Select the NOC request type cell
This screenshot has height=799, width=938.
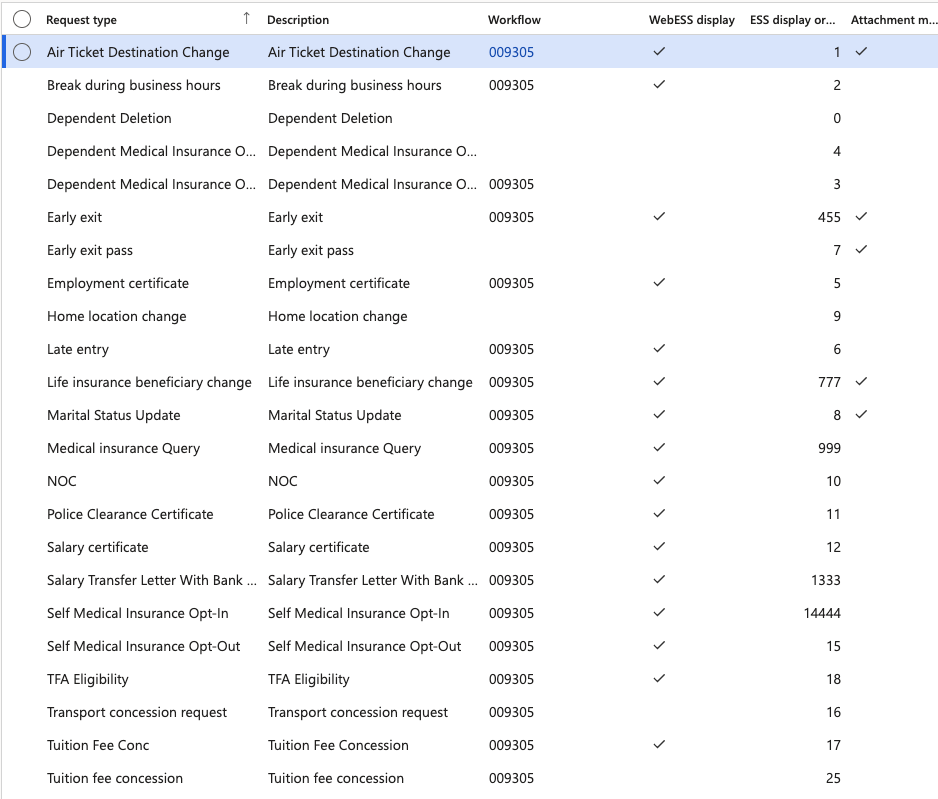click(62, 481)
